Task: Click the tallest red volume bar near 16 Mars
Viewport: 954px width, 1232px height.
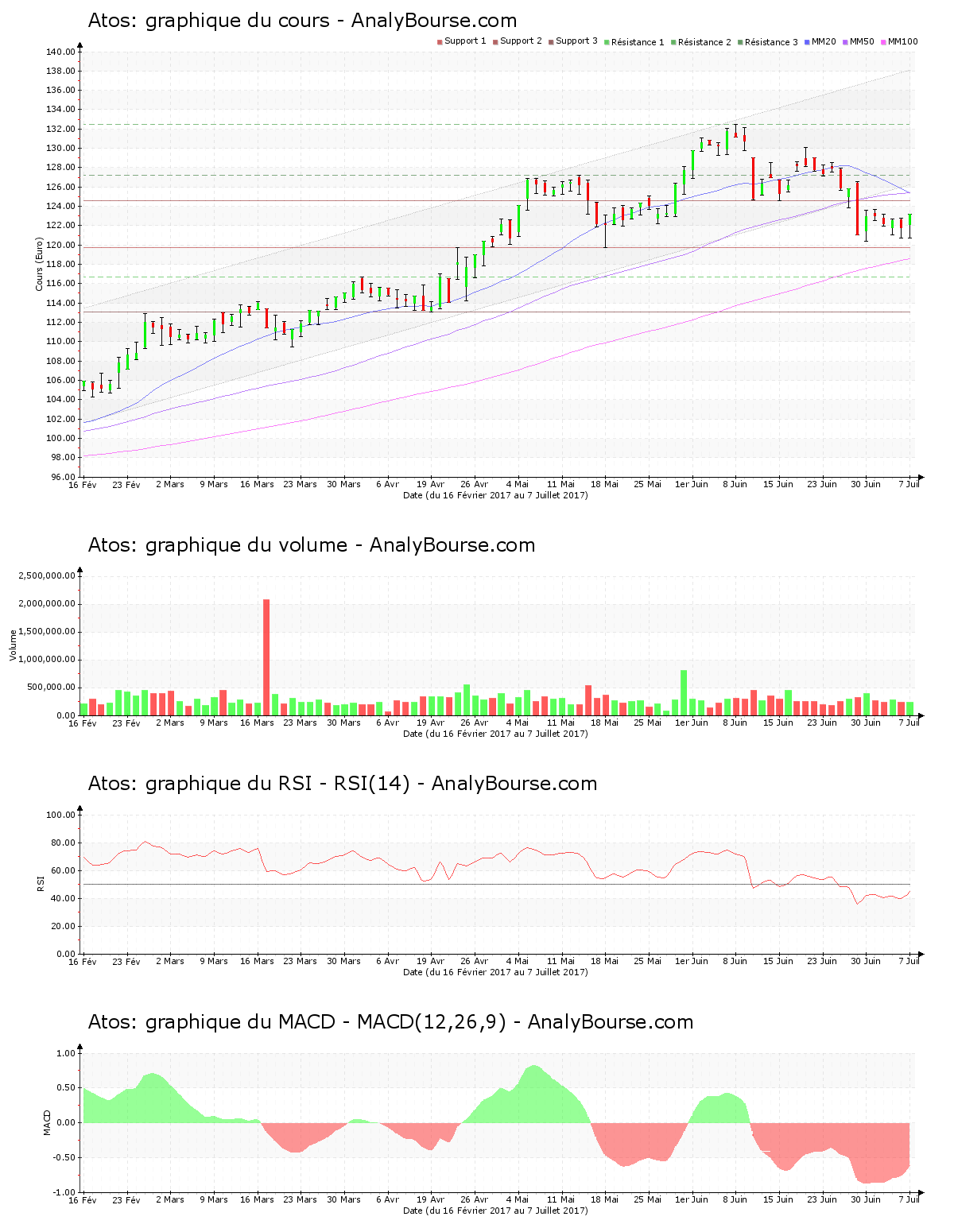Action: [x=266, y=657]
